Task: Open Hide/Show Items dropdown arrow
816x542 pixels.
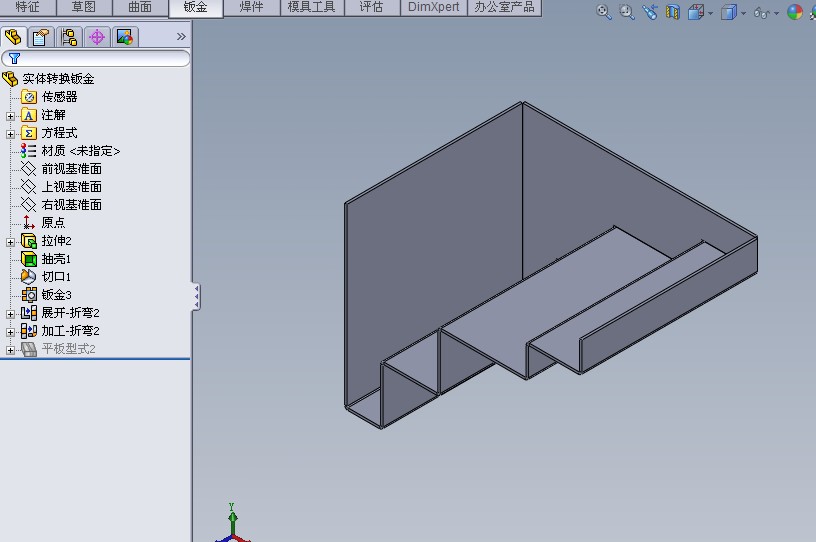Action: click(x=776, y=14)
